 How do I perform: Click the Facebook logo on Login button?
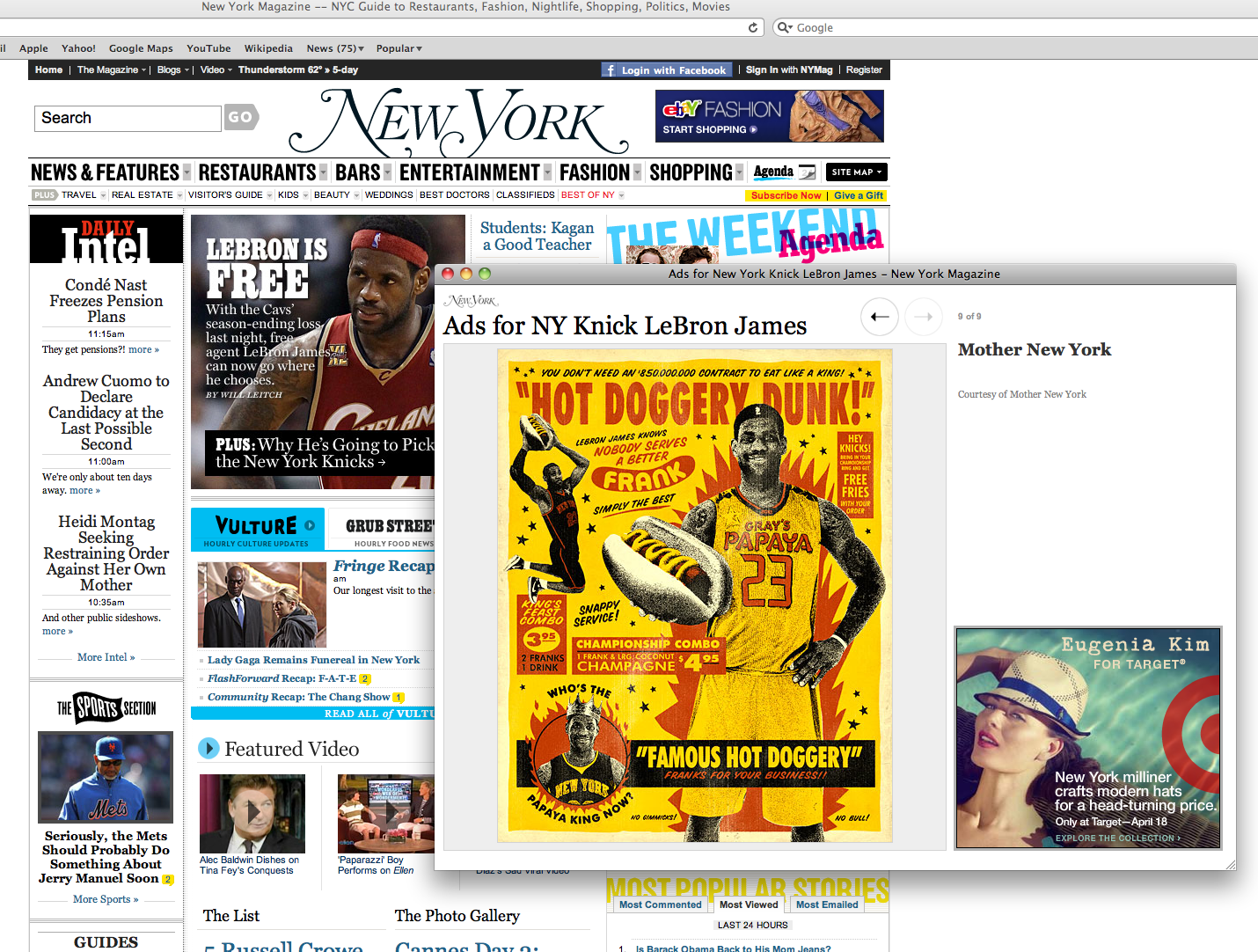[x=610, y=70]
